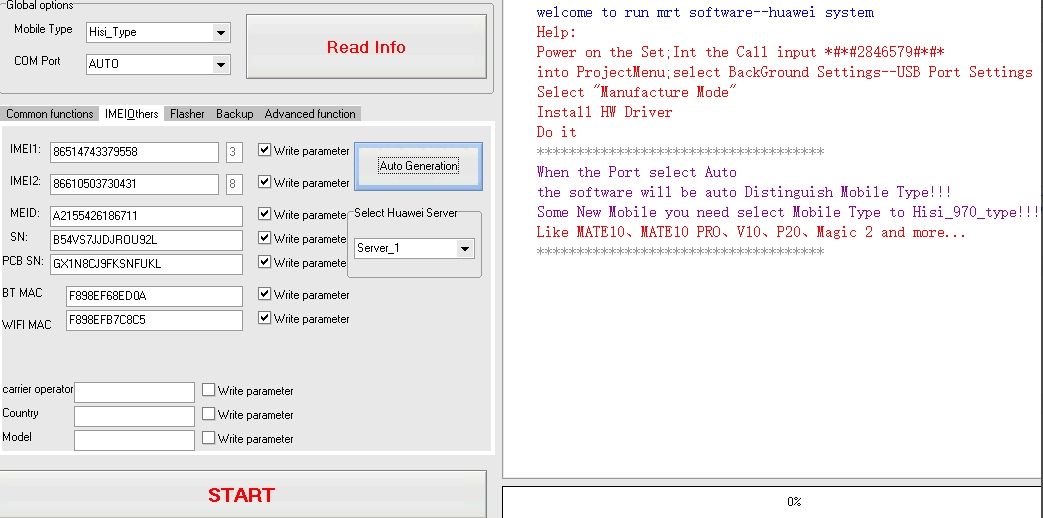Image resolution: width=1043 pixels, height=518 pixels.
Task: Open the Mobile Type dropdown
Action: click(x=220, y=32)
